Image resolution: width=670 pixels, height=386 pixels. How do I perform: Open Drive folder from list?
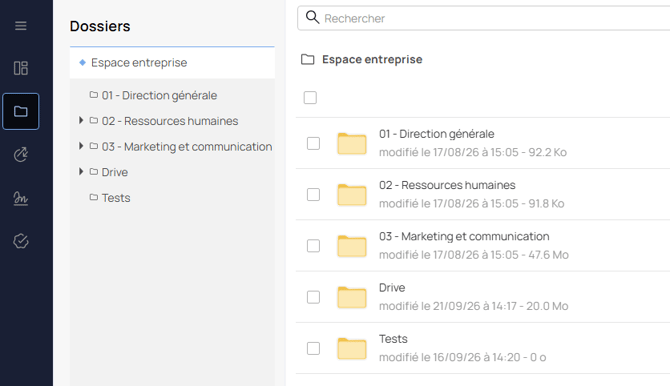(x=392, y=288)
